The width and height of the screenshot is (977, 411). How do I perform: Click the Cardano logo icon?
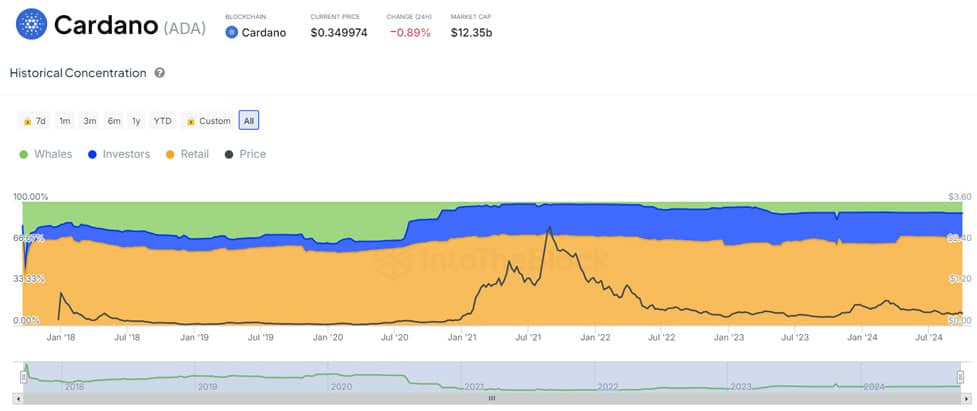(x=31, y=24)
